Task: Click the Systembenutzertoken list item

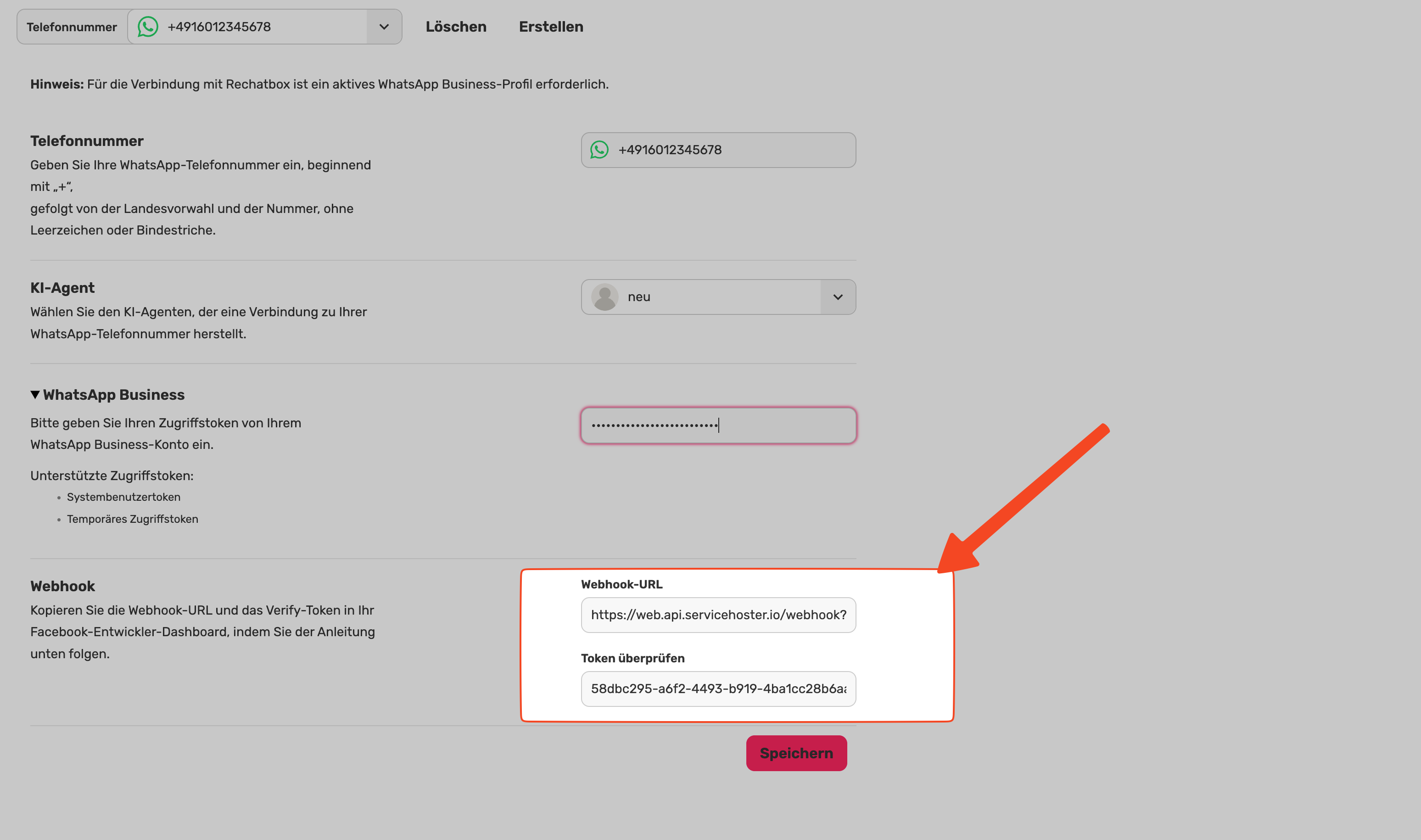Action: [123, 497]
